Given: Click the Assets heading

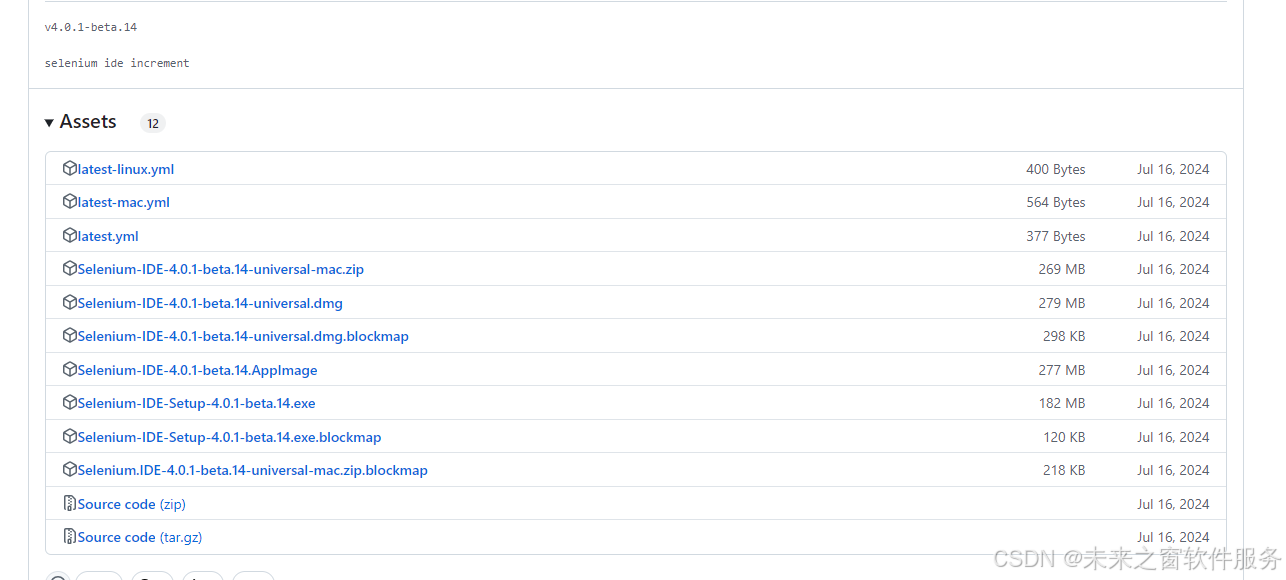Looking at the screenshot, I should click(x=88, y=122).
